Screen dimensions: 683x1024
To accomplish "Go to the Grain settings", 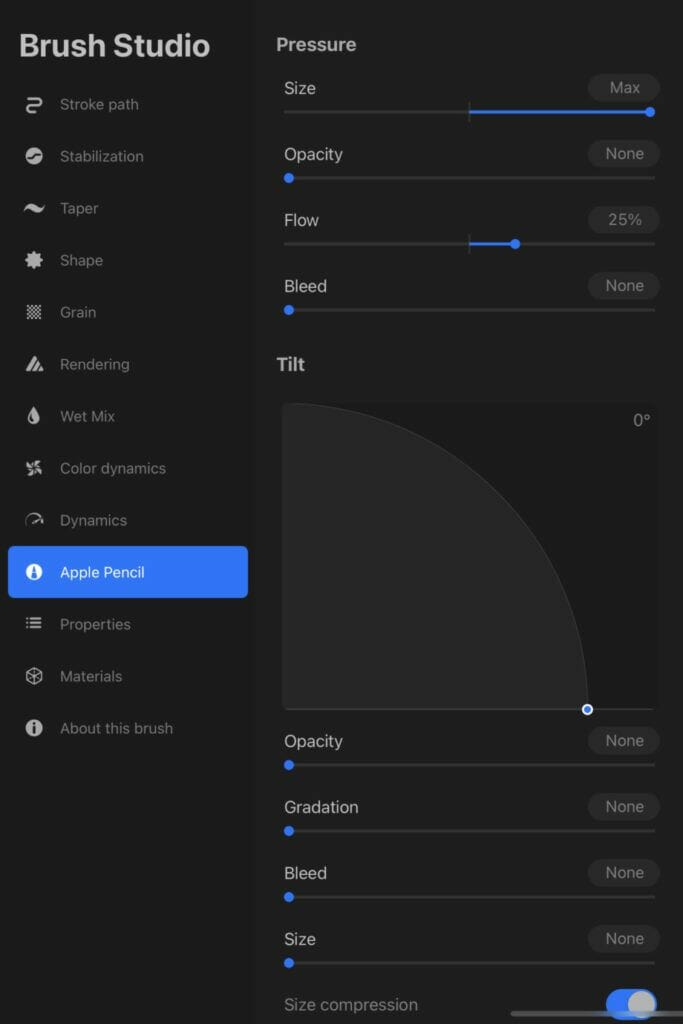I will [x=128, y=312].
